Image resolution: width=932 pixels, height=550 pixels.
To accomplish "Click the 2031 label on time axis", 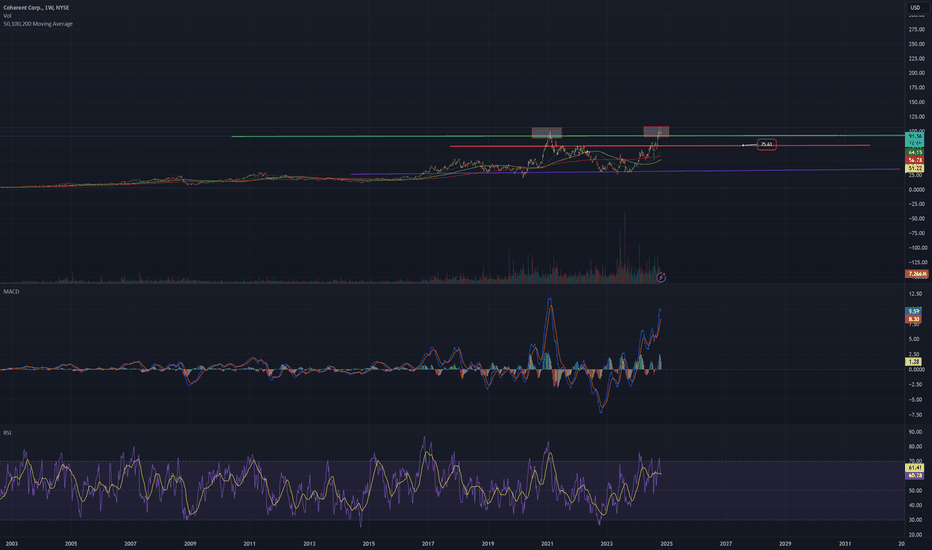I will coord(845,543).
